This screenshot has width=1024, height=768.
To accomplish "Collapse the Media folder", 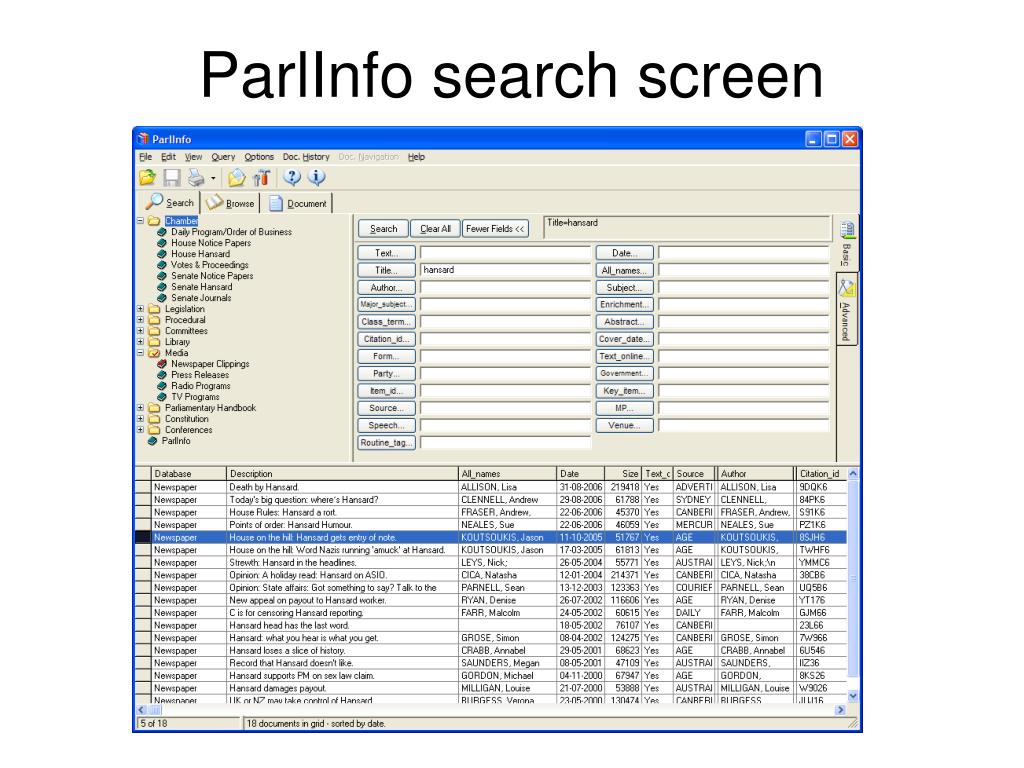I will point(140,353).
